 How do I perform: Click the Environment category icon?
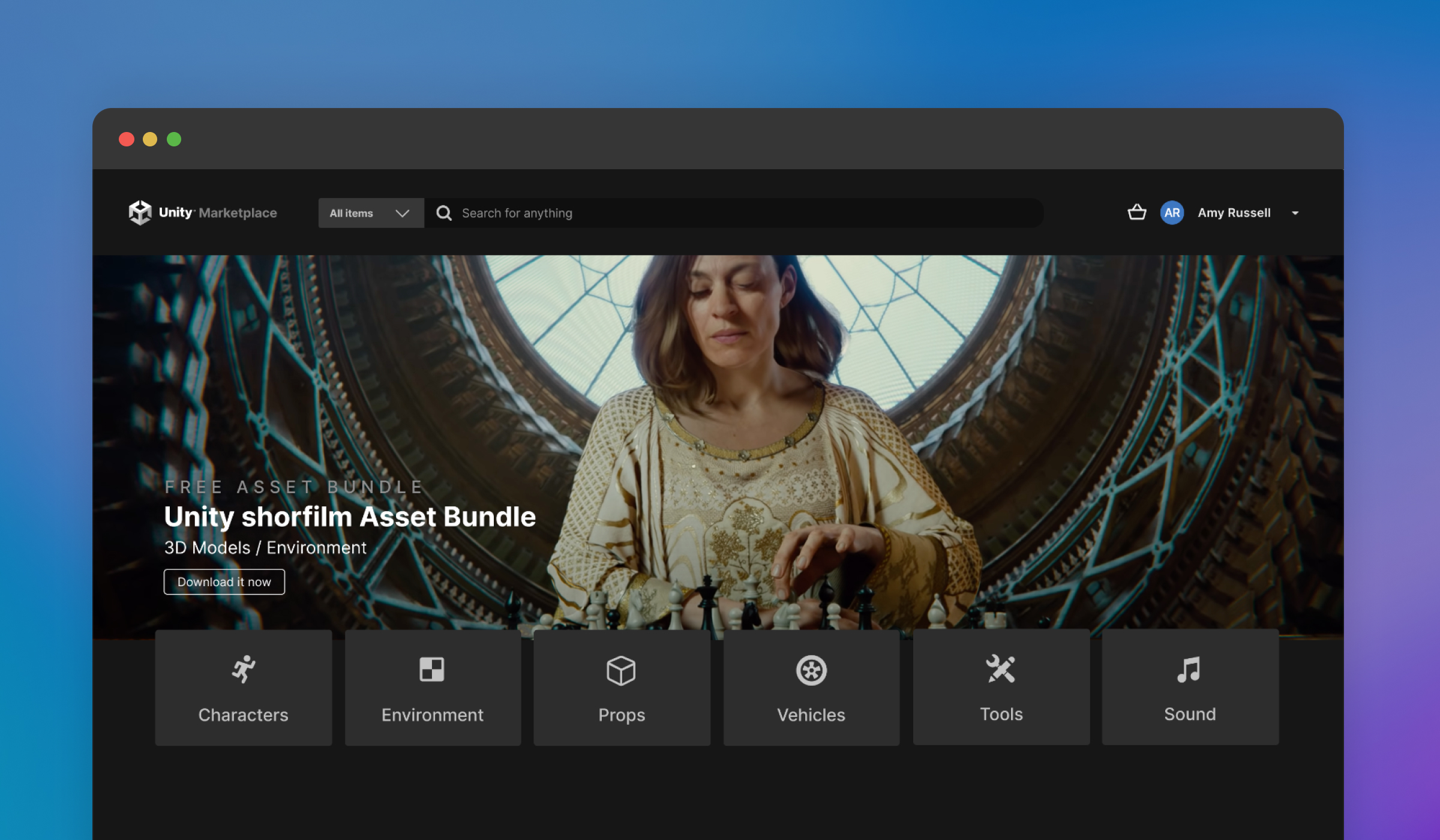(x=432, y=670)
